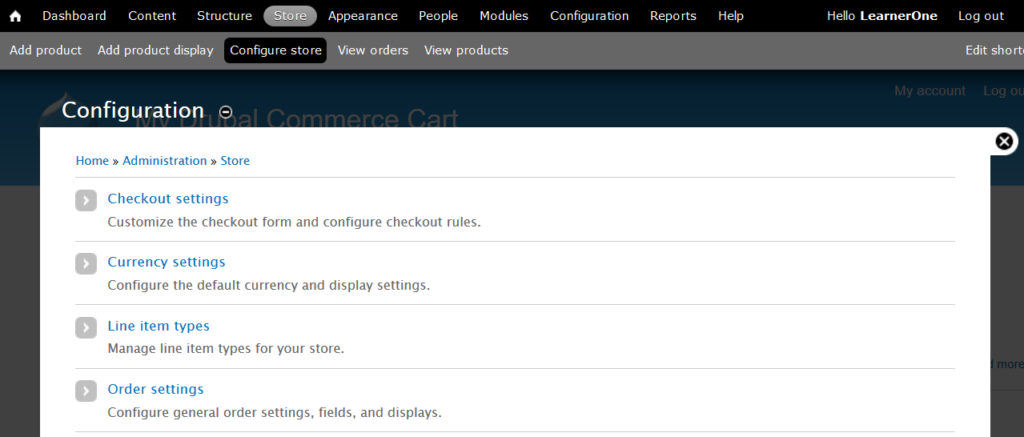Click the Edit shortcuts link
This screenshot has width=1024, height=437.
click(x=994, y=50)
